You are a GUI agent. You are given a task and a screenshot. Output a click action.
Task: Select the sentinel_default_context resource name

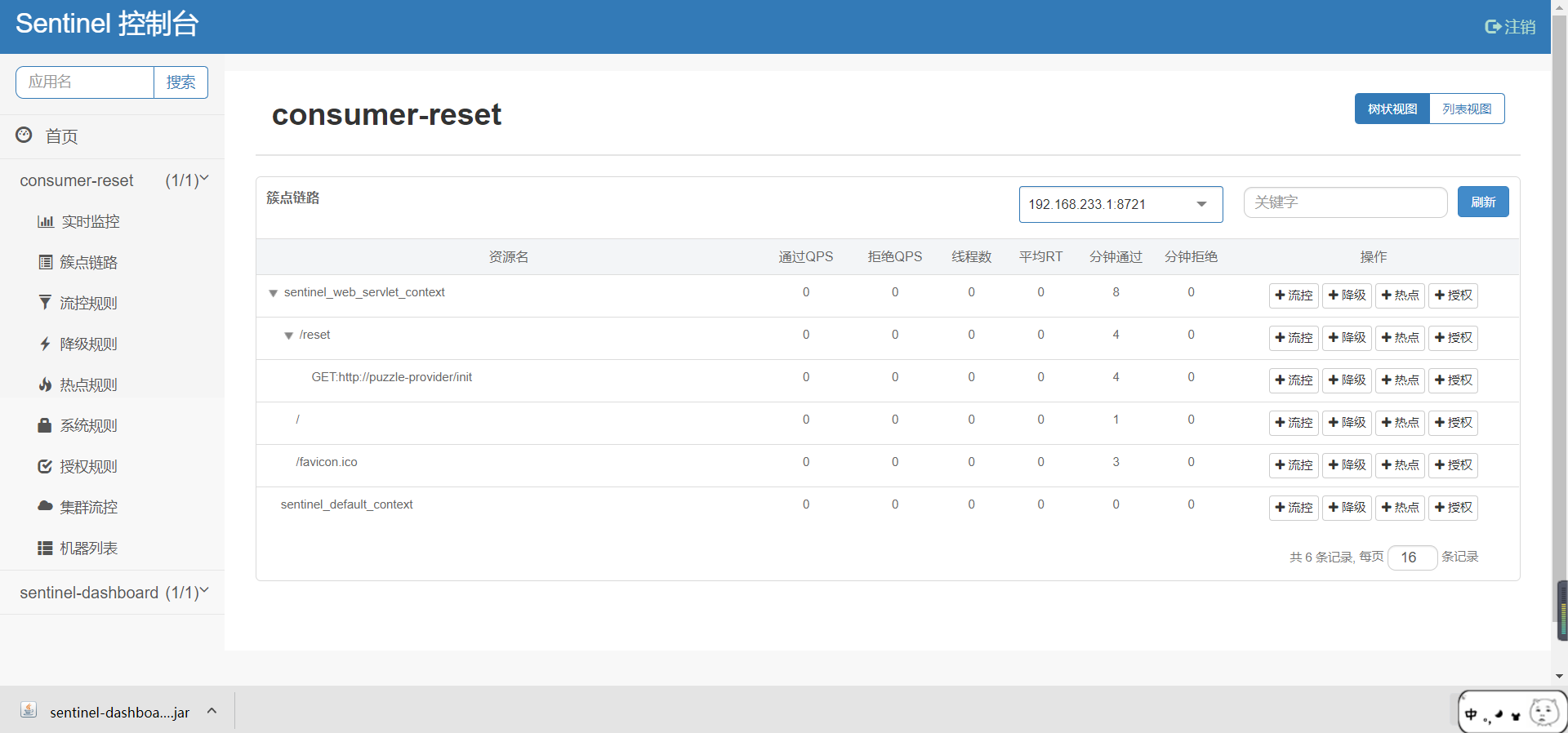346,504
